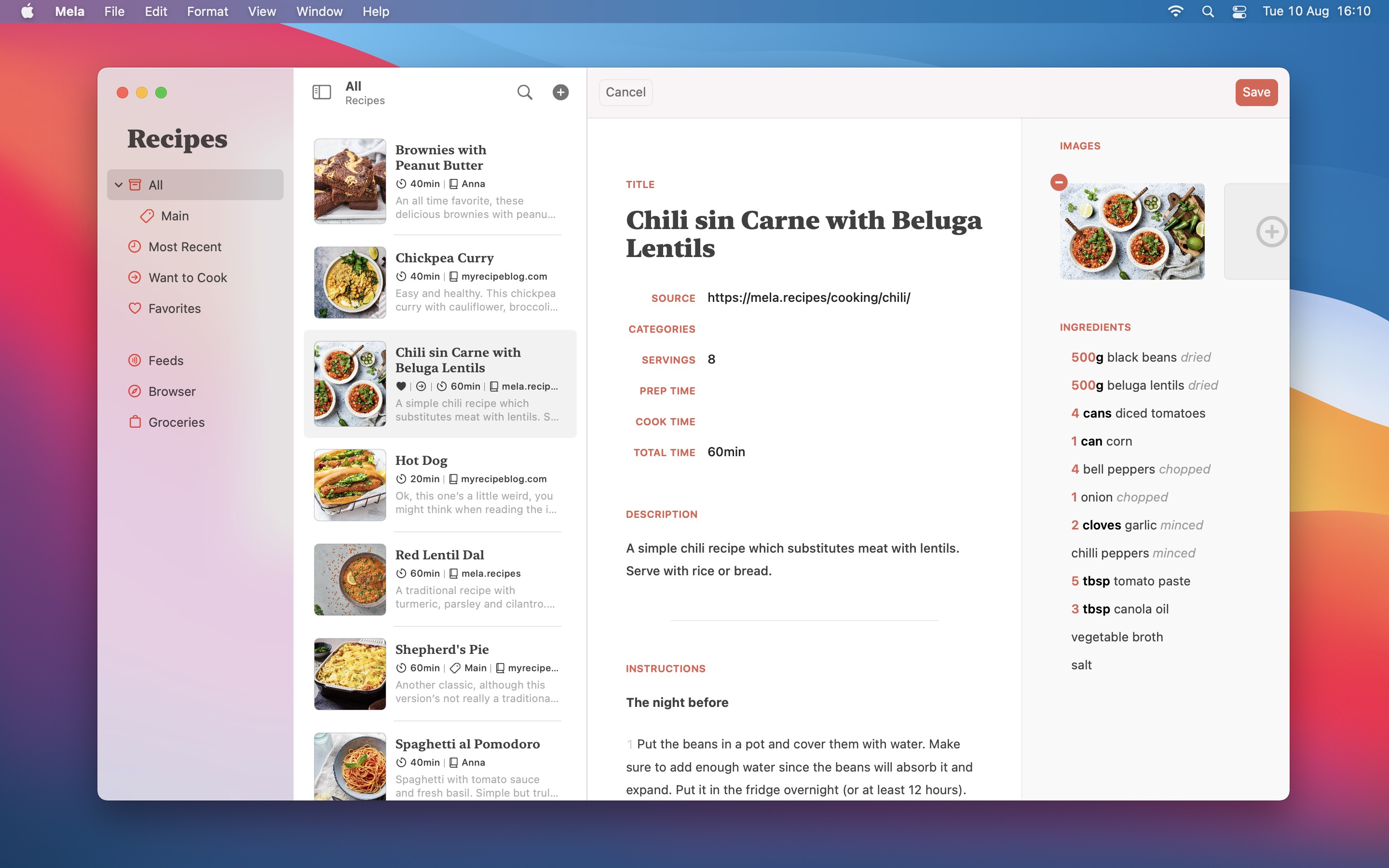1389x868 pixels.
Task: Click the All archive box icon
Action: [x=135, y=185]
